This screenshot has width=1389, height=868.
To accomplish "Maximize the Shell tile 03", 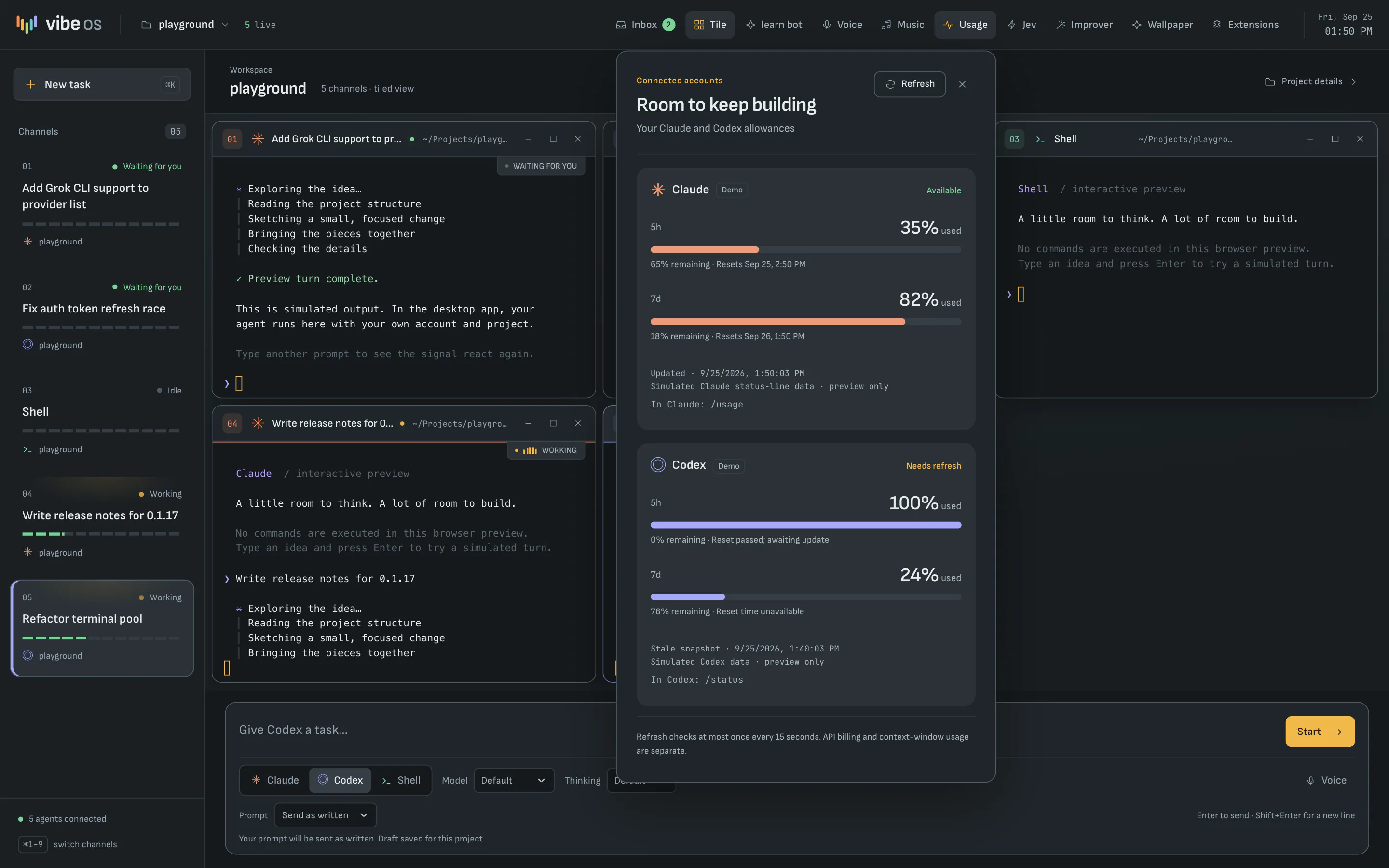I will pos(1335,139).
